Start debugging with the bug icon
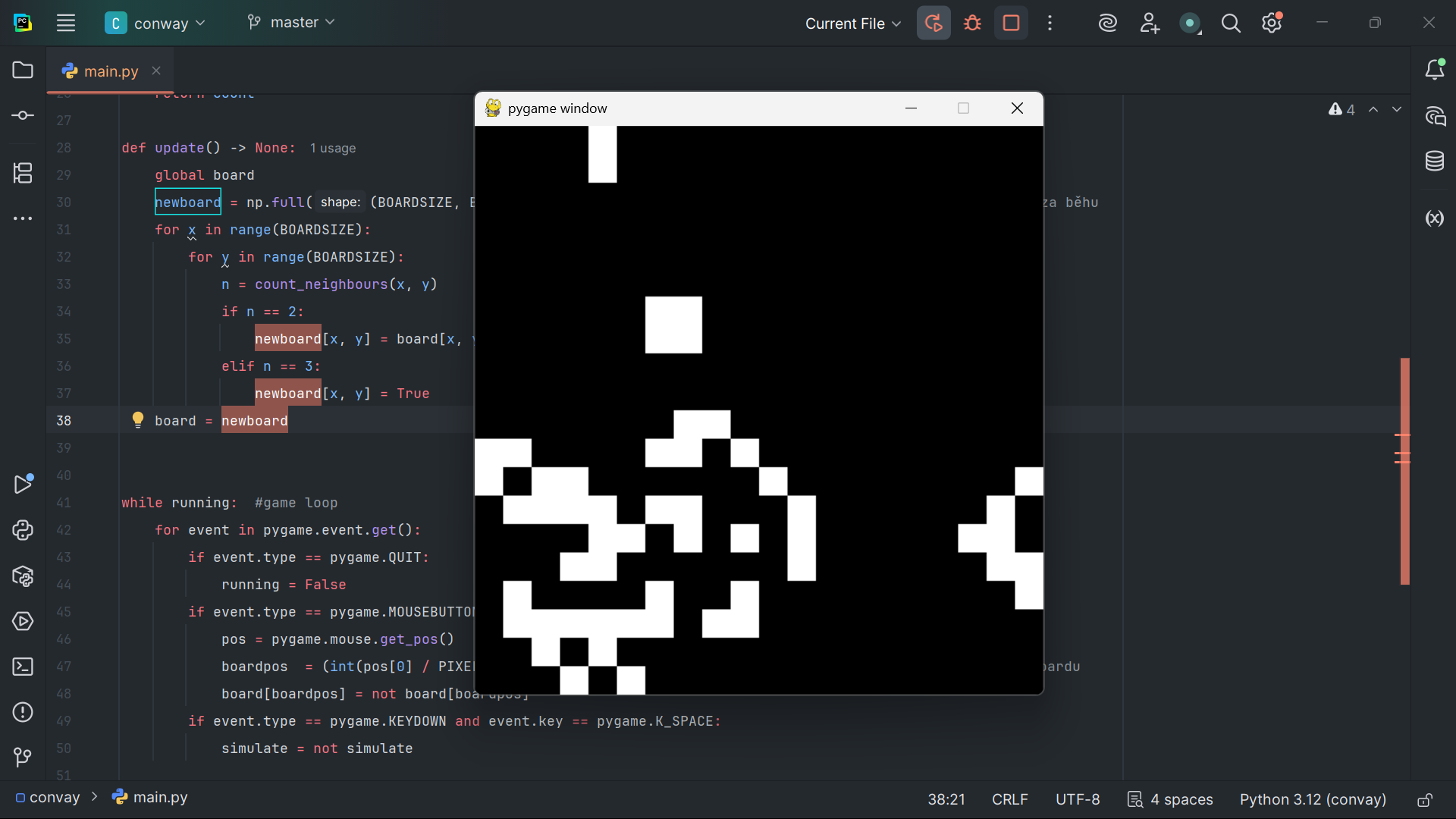 (x=972, y=23)
